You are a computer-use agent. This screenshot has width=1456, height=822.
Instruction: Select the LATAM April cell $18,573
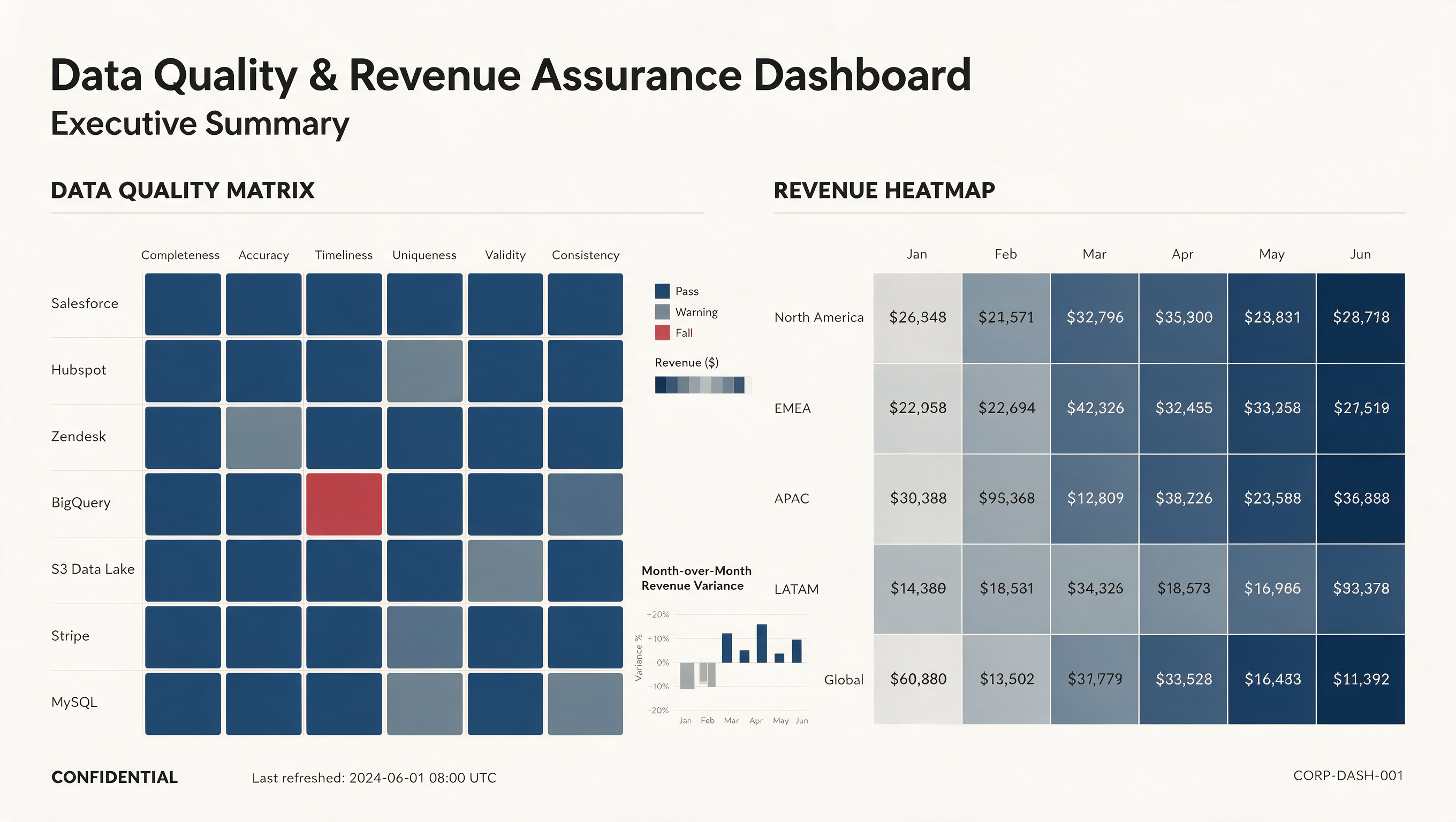[1184, 589]
